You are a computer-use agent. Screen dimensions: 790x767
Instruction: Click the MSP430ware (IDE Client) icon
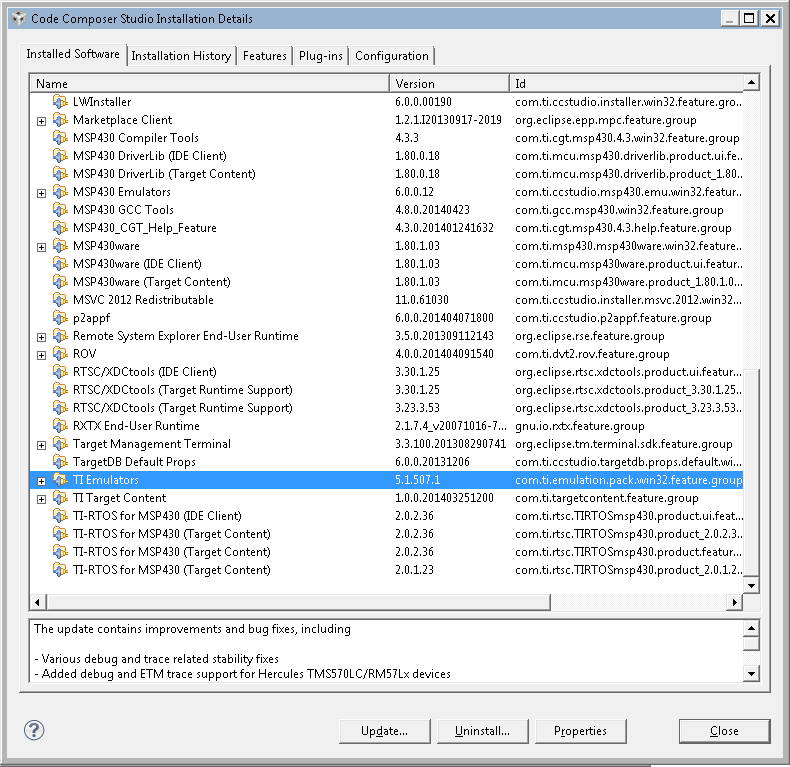[x=60, y=264]
